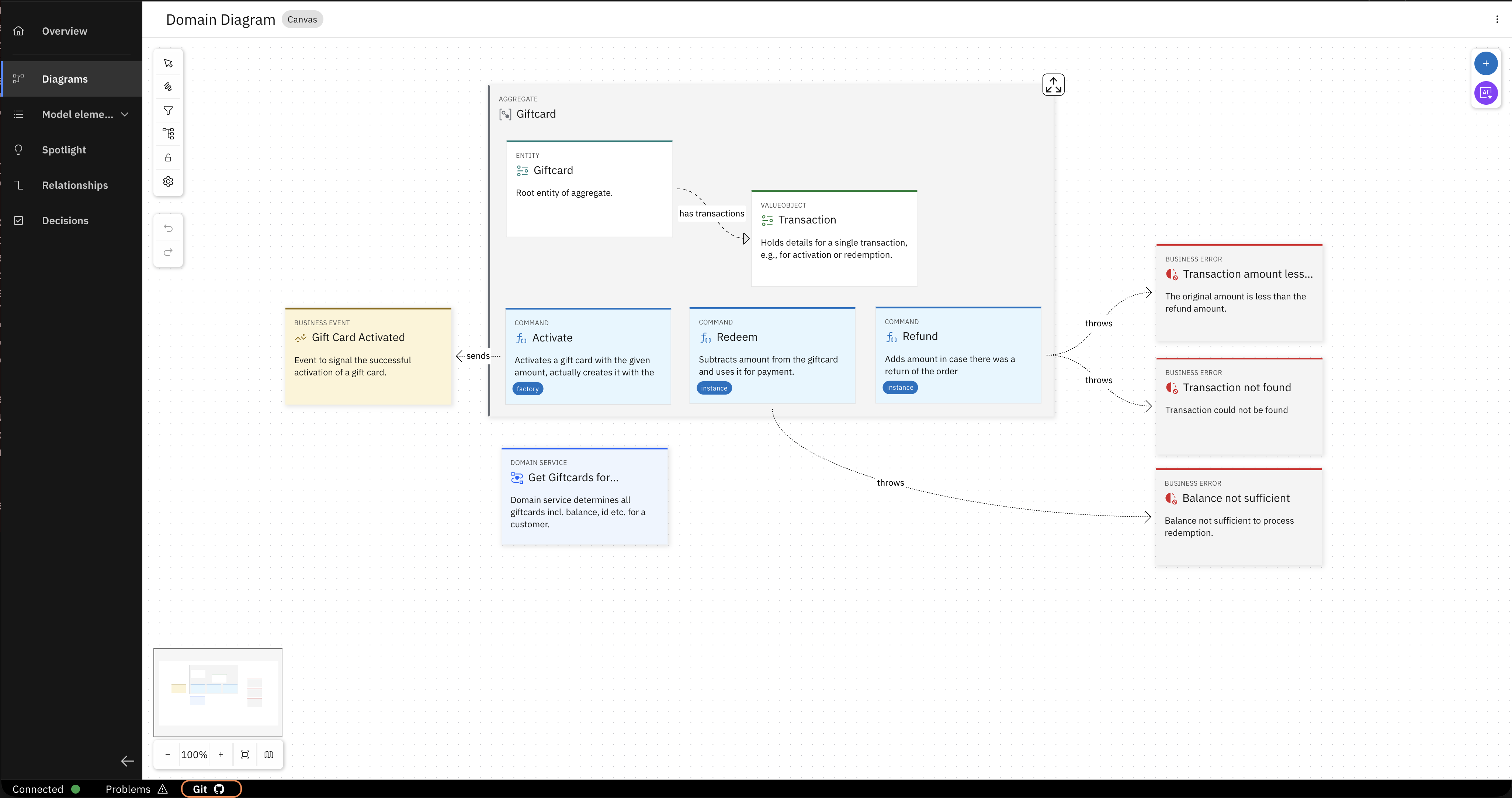Screen dimensions: 1512x798
Task: Click the blue plus add button
Action: pos(1485,63)
